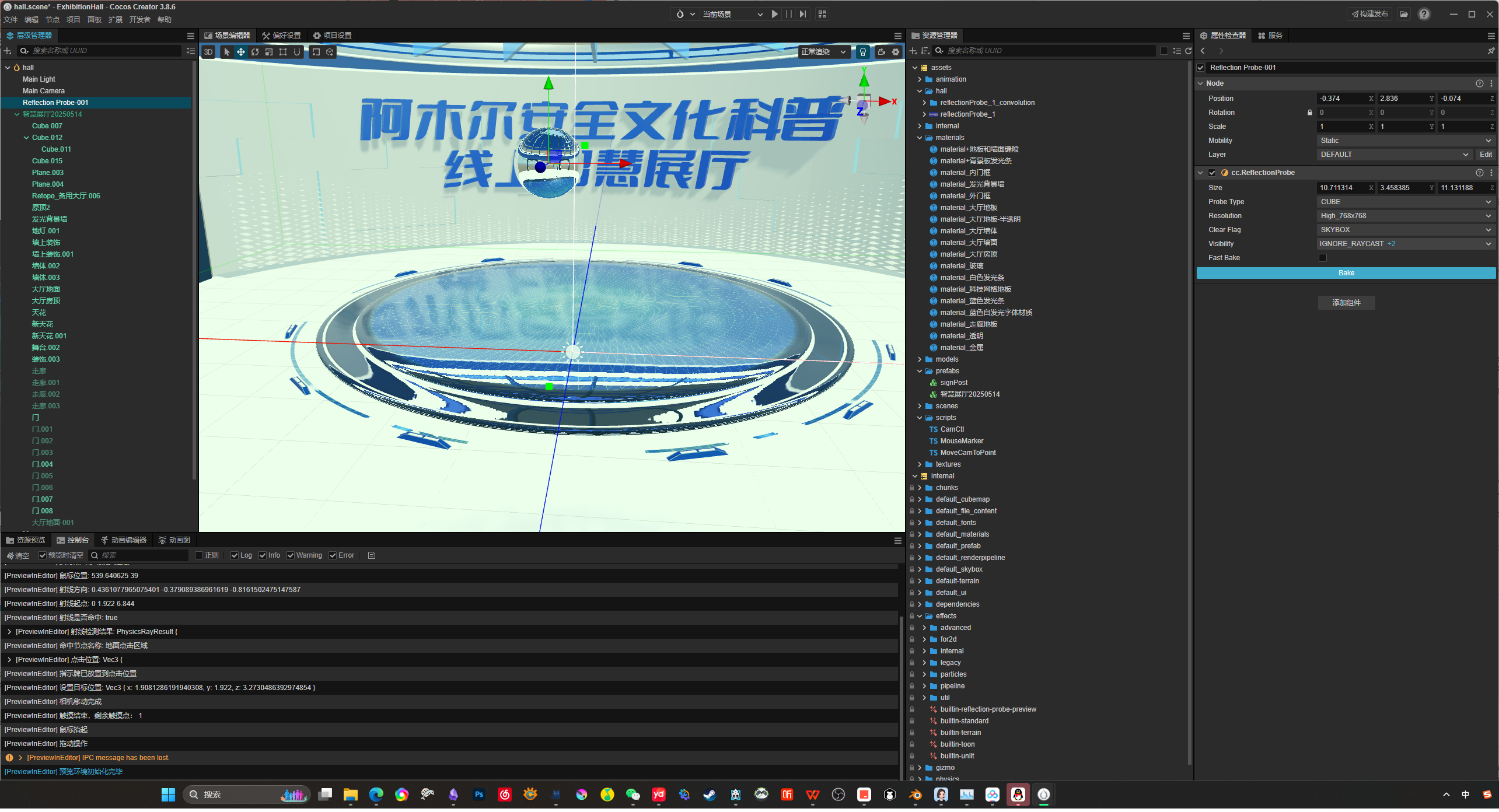Expand the models folder in assets
Screen dimensions: 1499x812
coord(920,359)
